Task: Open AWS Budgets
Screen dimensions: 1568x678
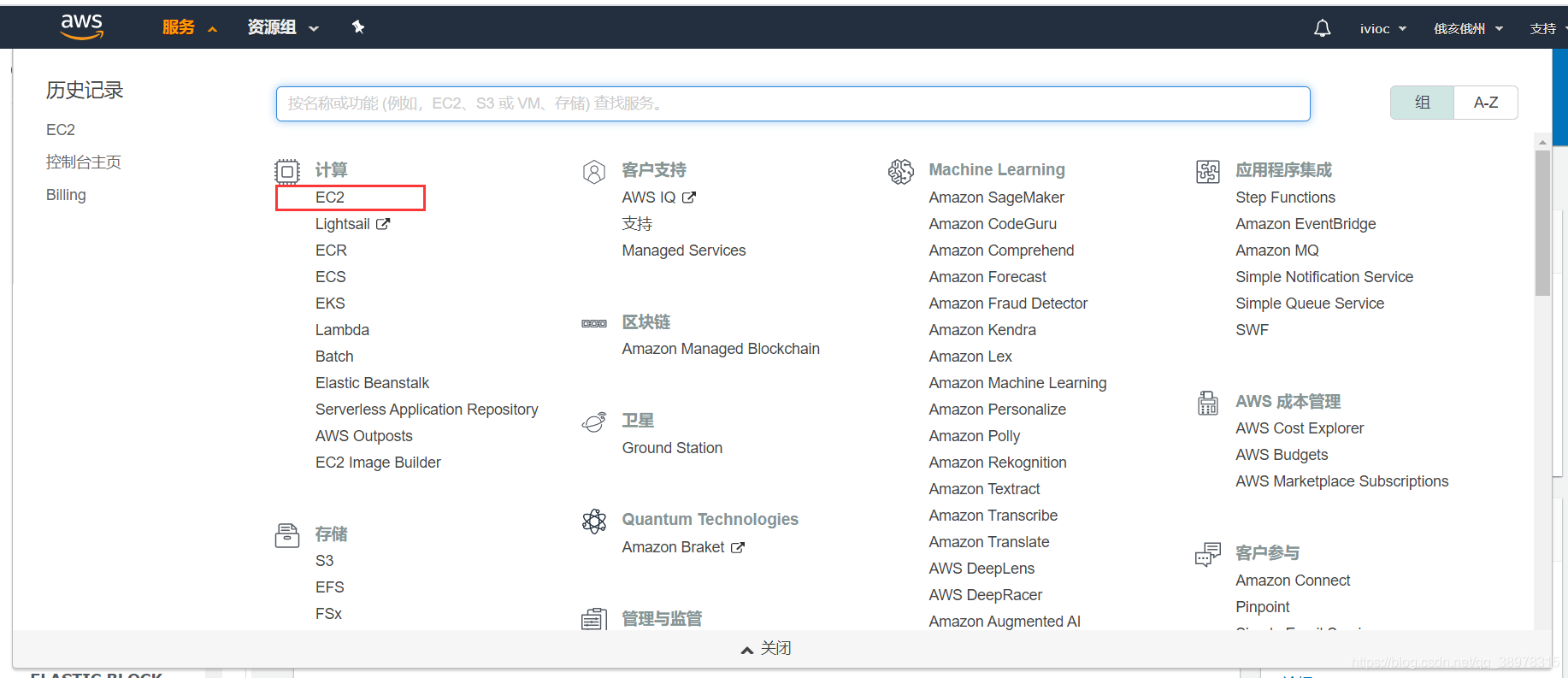Action: (1282, 455)
